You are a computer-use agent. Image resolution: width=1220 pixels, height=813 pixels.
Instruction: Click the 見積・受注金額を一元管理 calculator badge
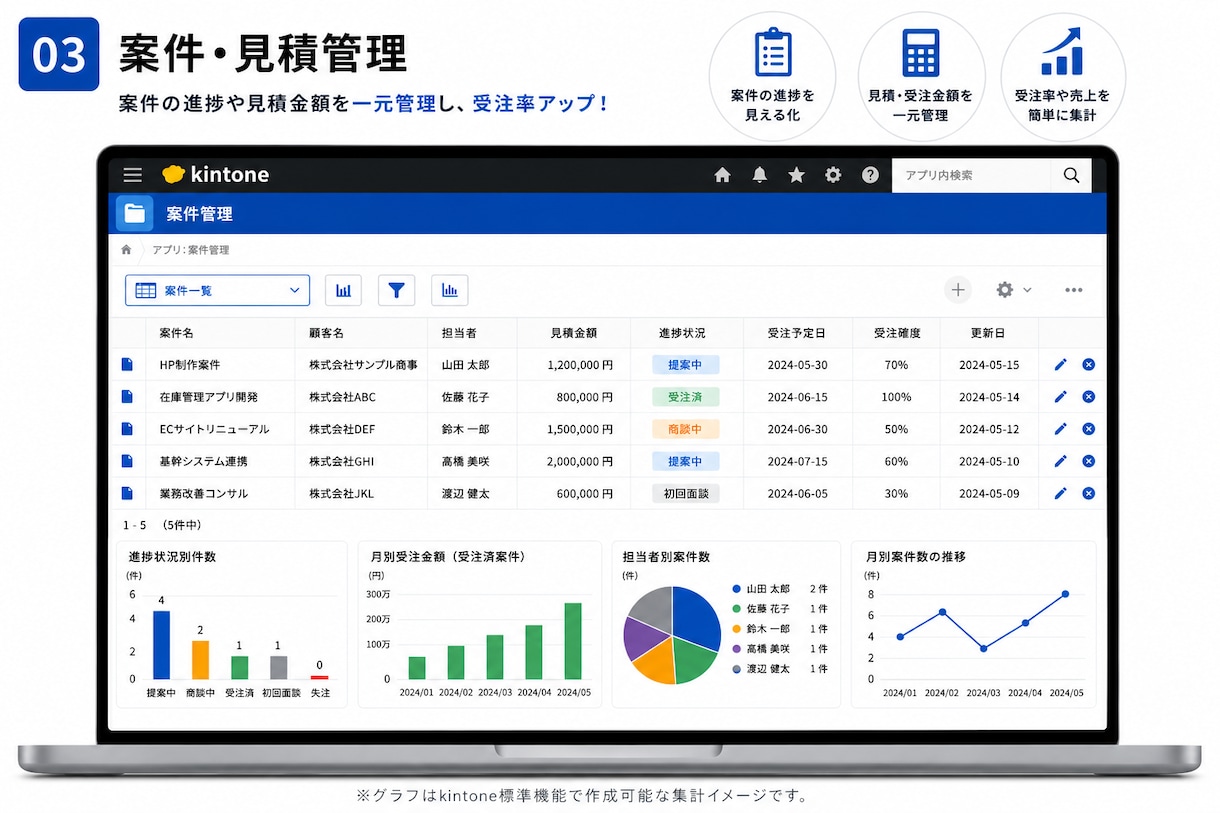tap(921, 76)
